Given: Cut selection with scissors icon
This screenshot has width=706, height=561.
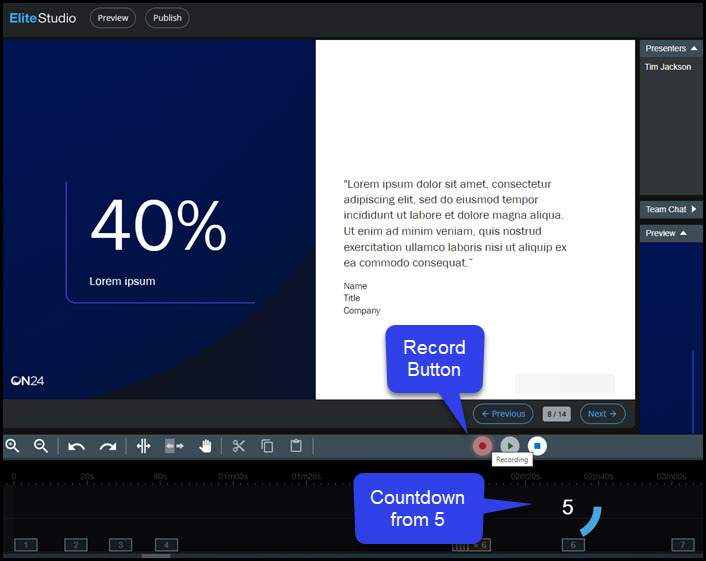Looking at the screenshot, I should [x=239, y=446].
